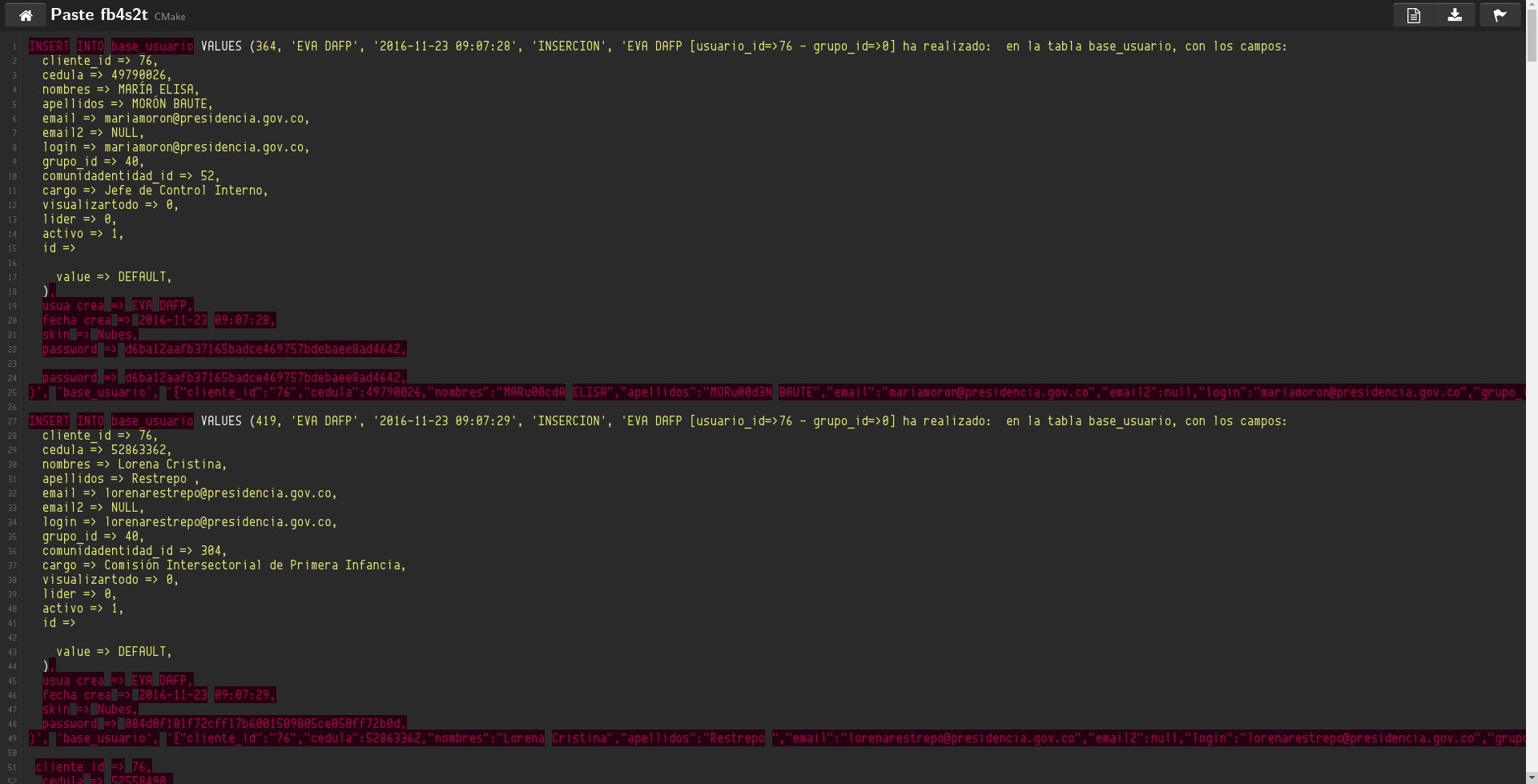Click the nombres Lorena Cristina line
The width and height of the screenshot is (1538, 784).
(x=135, y=464)
